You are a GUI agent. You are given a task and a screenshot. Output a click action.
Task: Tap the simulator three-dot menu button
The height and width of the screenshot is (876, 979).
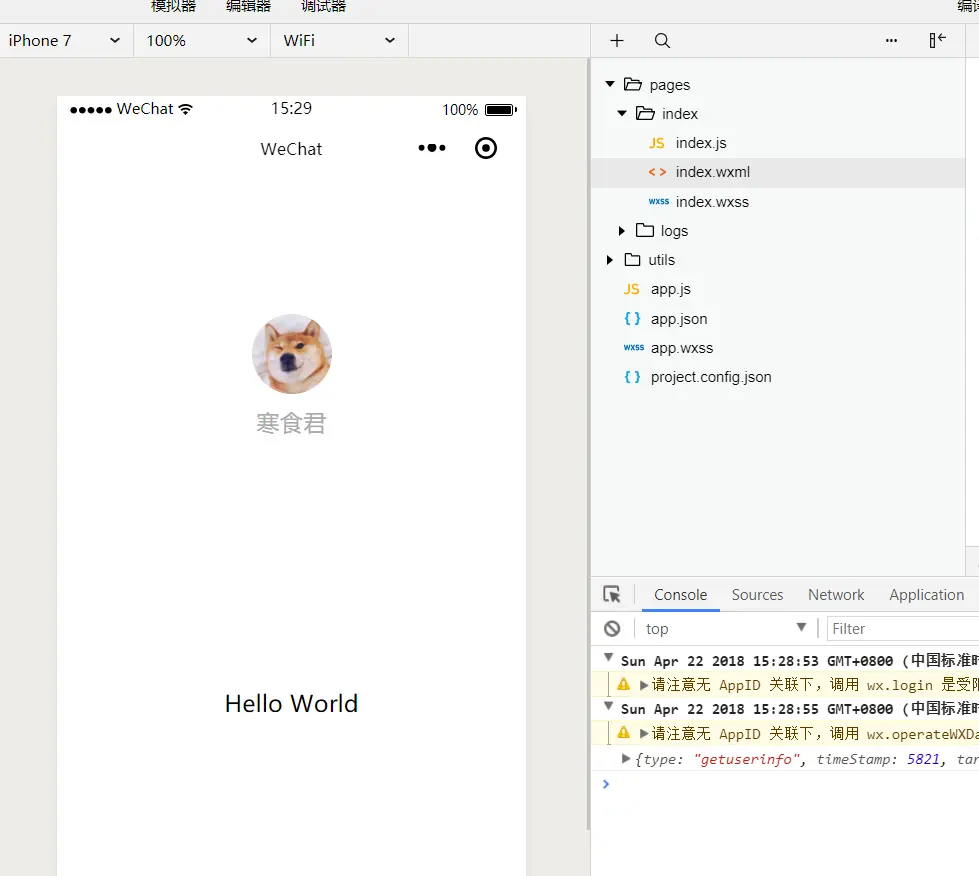click(x=432, y=148)
